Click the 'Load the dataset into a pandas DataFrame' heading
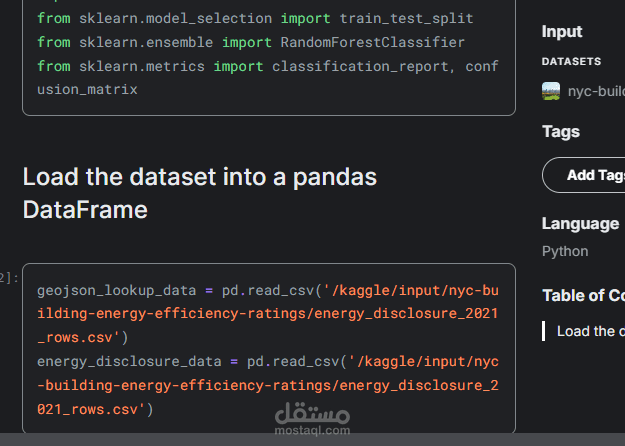Screen dimensions: 625x446 200,193
